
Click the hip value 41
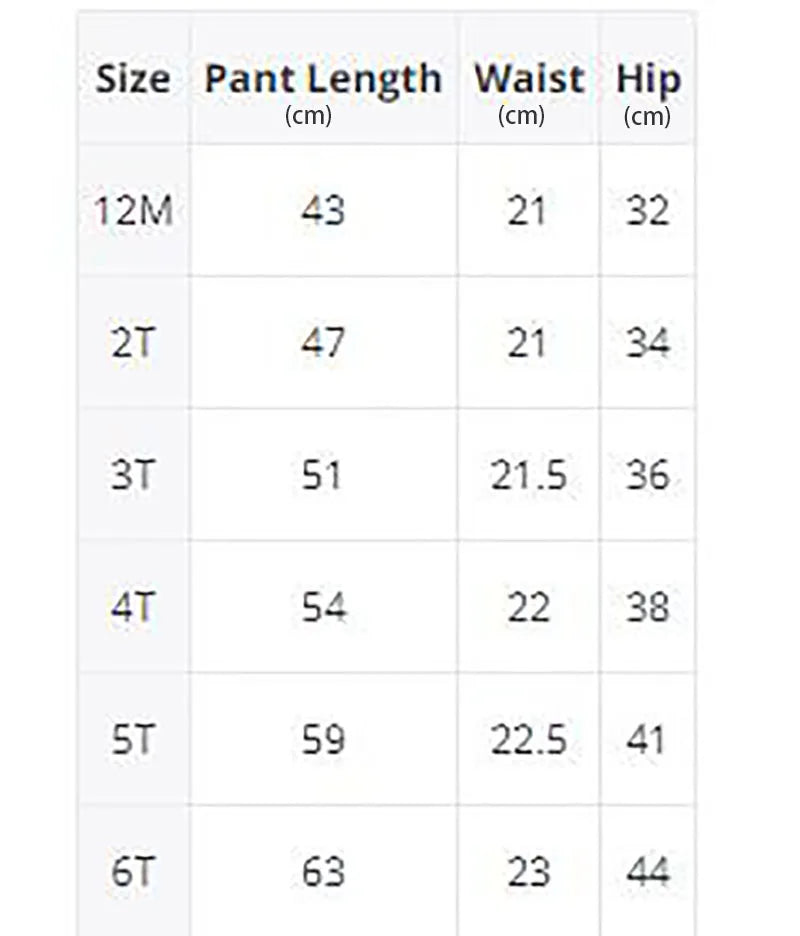[647, 740]
